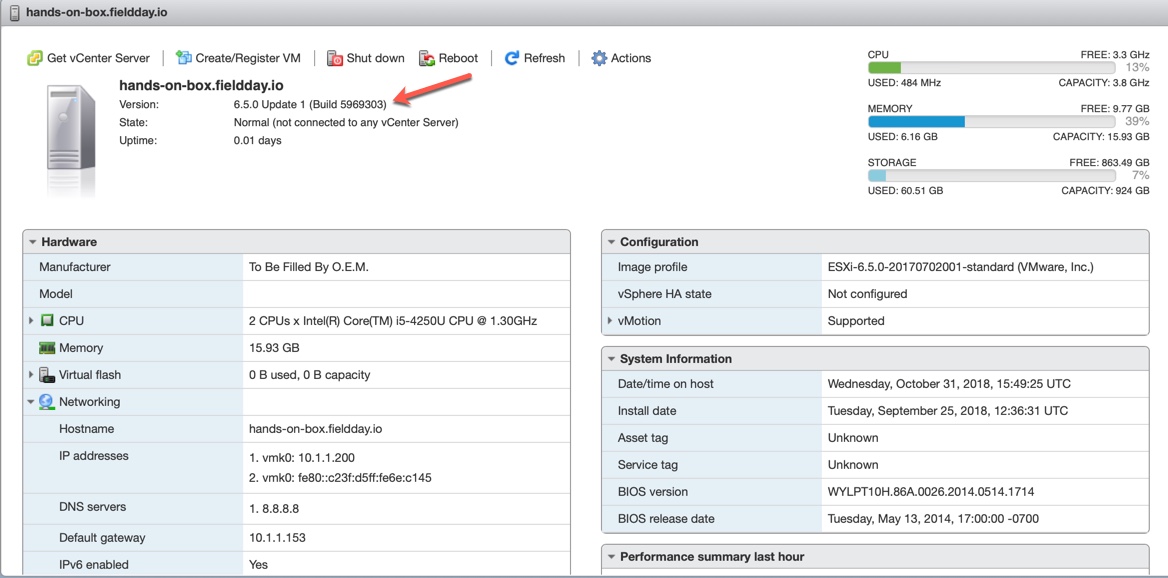Select version text "6.5.0 Update 1 (Build 5969303)"

pyautogui.click(x=310, y=104)
